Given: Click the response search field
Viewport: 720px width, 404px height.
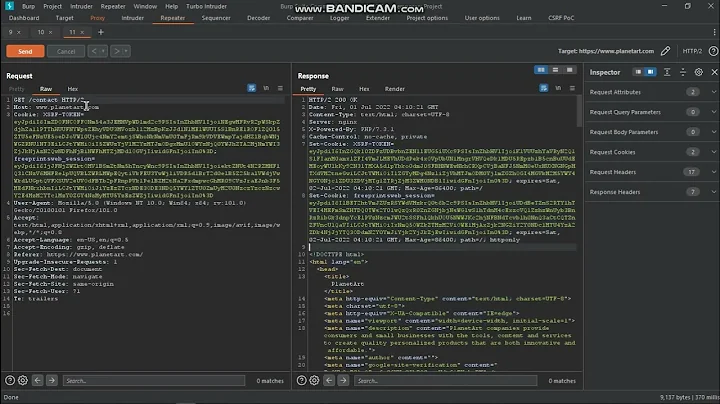Looking at the screenshot, I should (445, 381).
